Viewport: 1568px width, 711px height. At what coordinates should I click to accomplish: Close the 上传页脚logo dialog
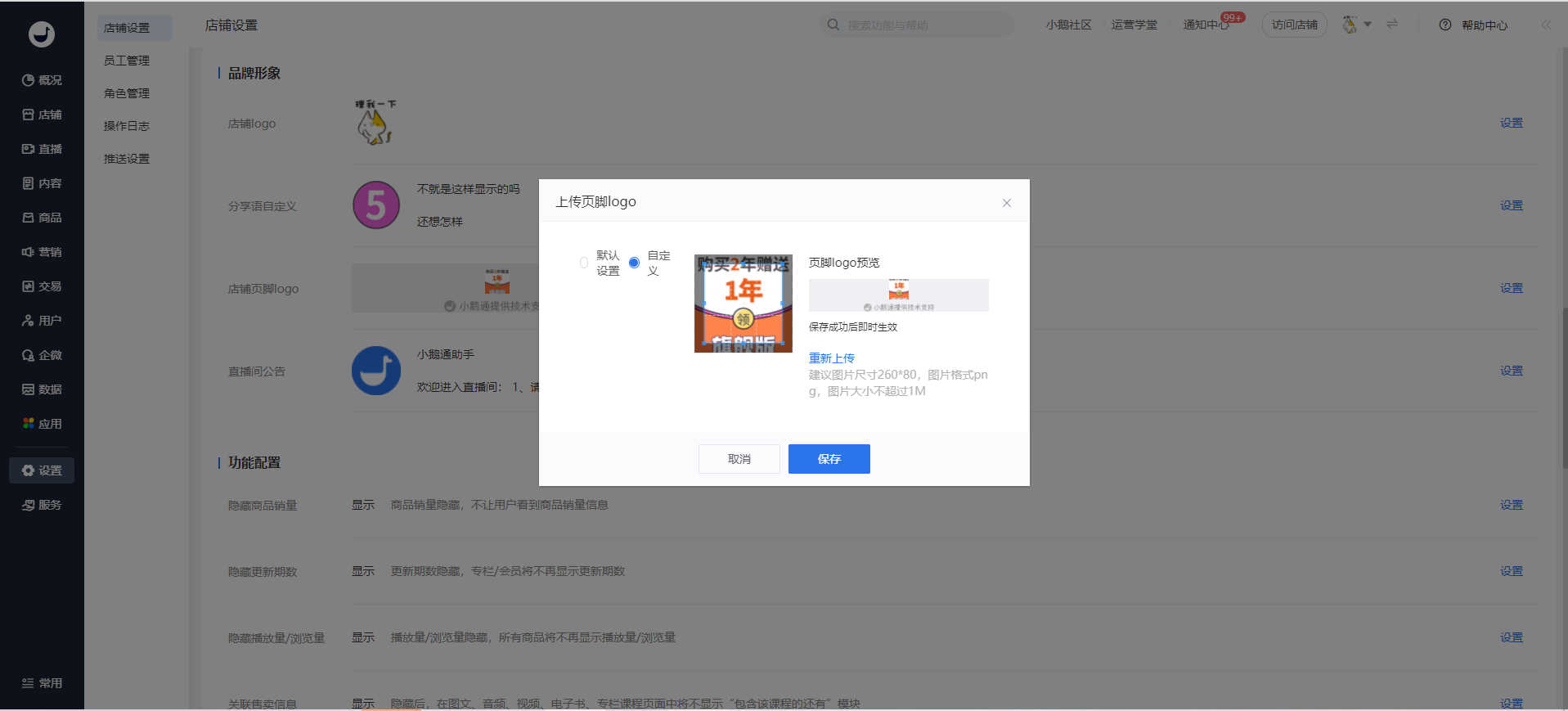click(1007, 203)
